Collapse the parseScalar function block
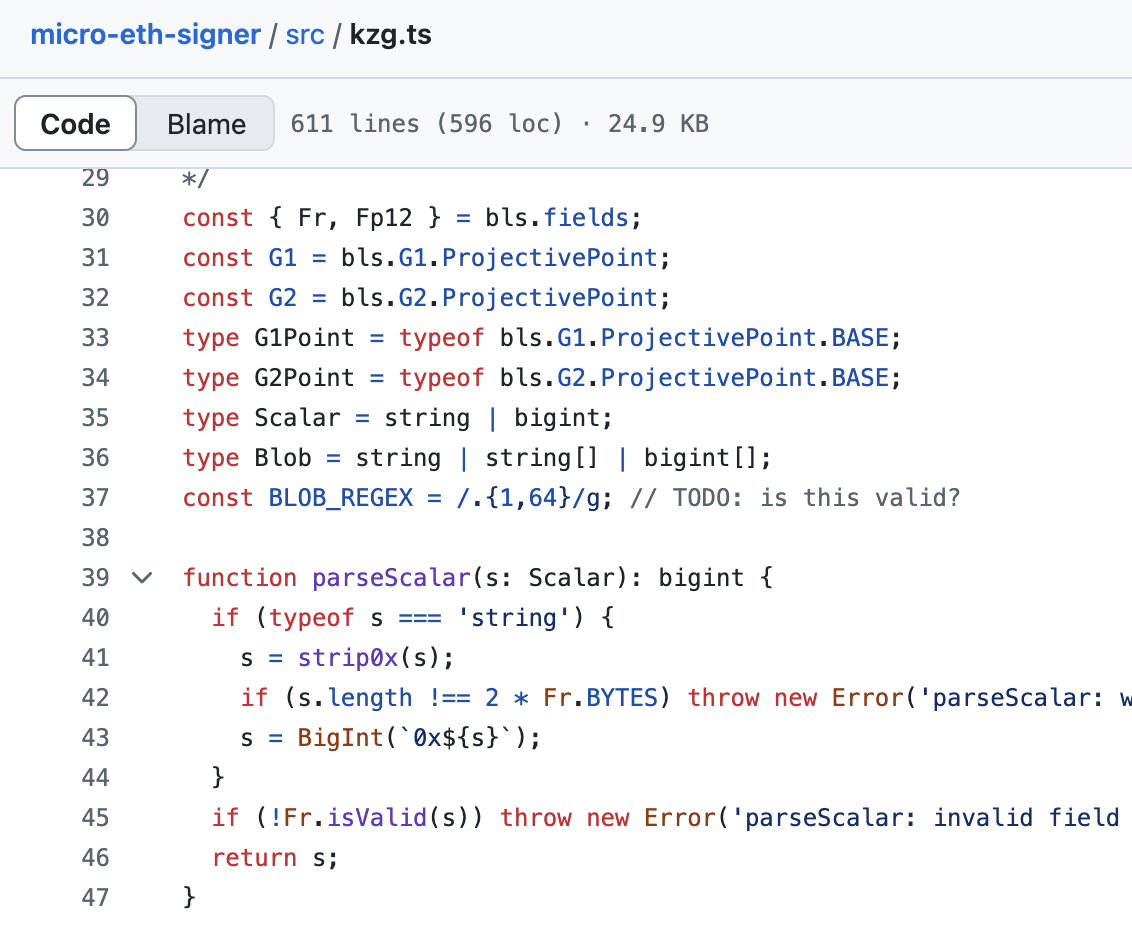This screenshot has width=1132, height=926. pyautogui.click(x=141, y=578)
